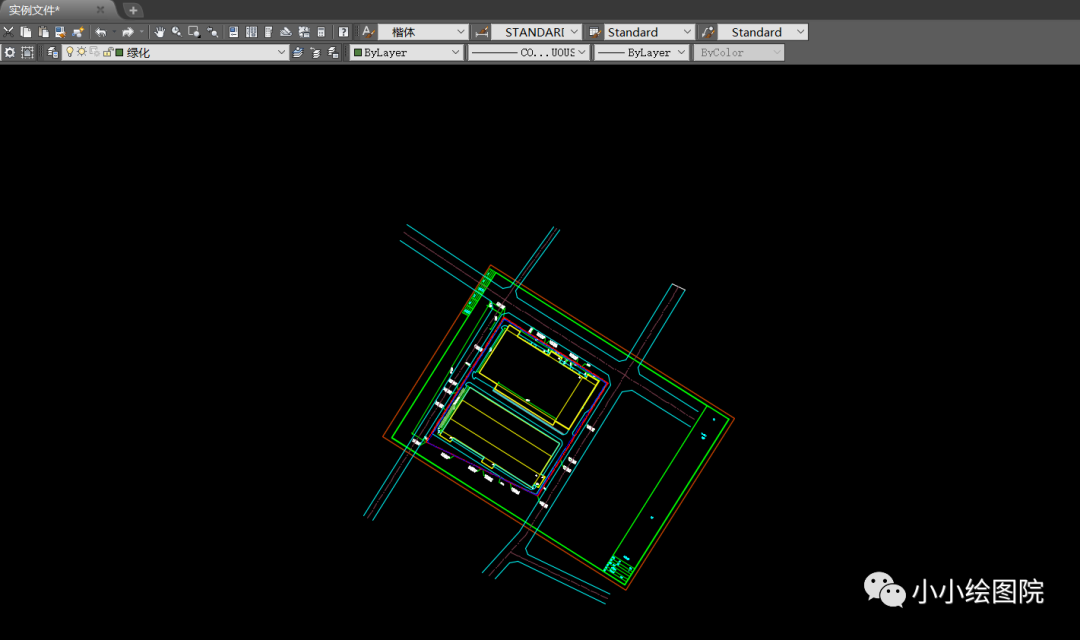Click Make Object's Layer Current icon
The height and width of the screenshot is (640, 1080).
298,52
